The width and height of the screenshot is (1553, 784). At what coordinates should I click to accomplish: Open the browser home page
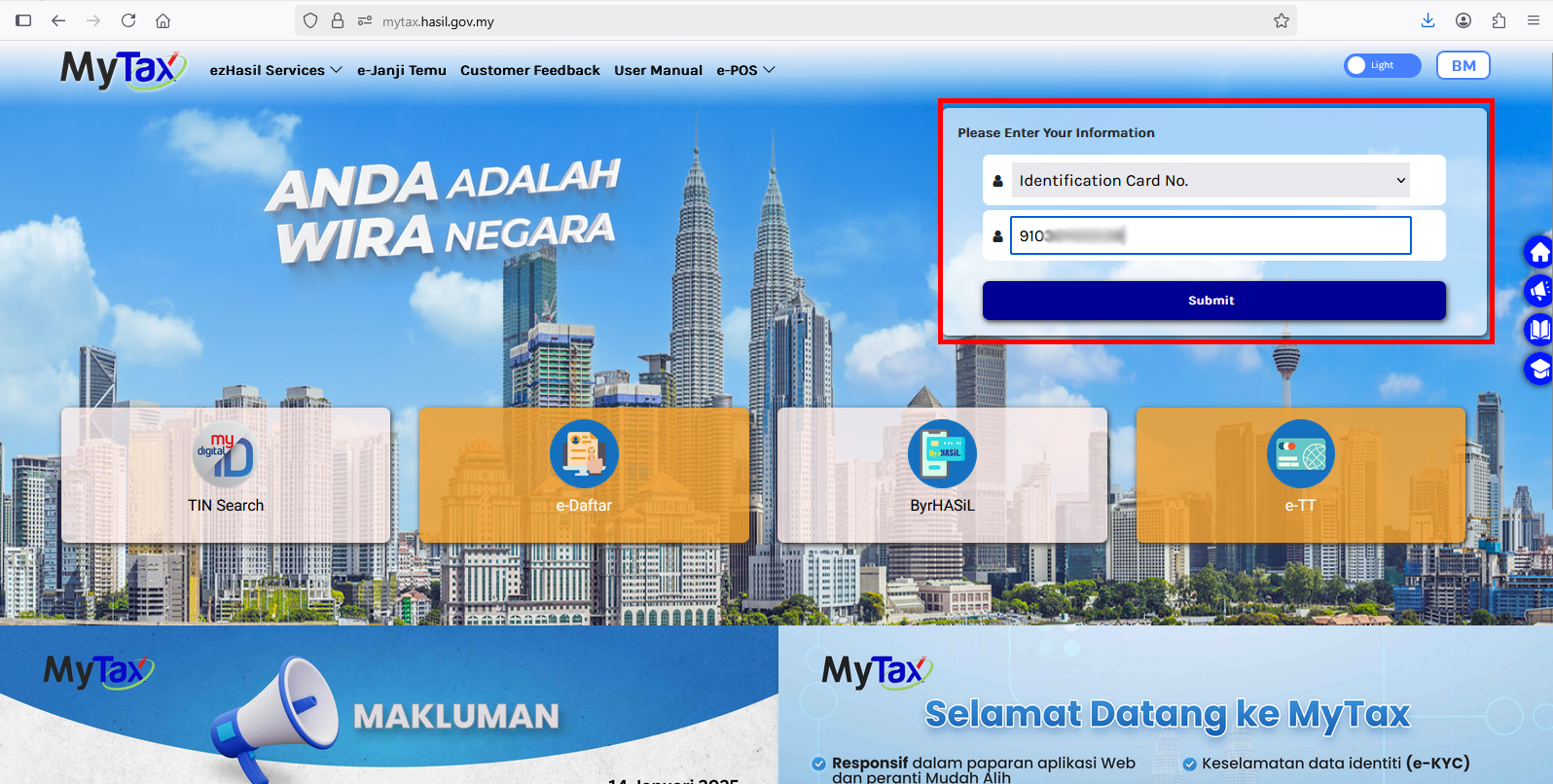pyautogui.click(x=163, y=20)
